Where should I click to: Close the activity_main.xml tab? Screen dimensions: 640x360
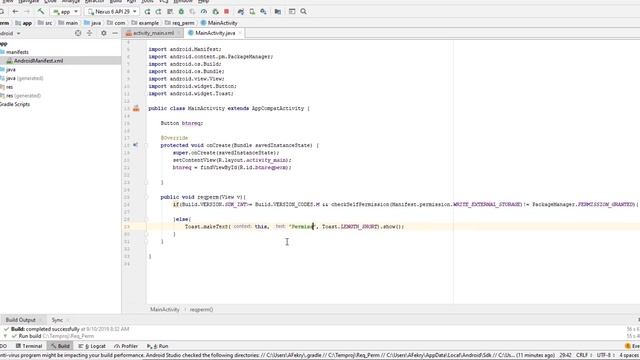pyautogui.click(x=179, y=33)
